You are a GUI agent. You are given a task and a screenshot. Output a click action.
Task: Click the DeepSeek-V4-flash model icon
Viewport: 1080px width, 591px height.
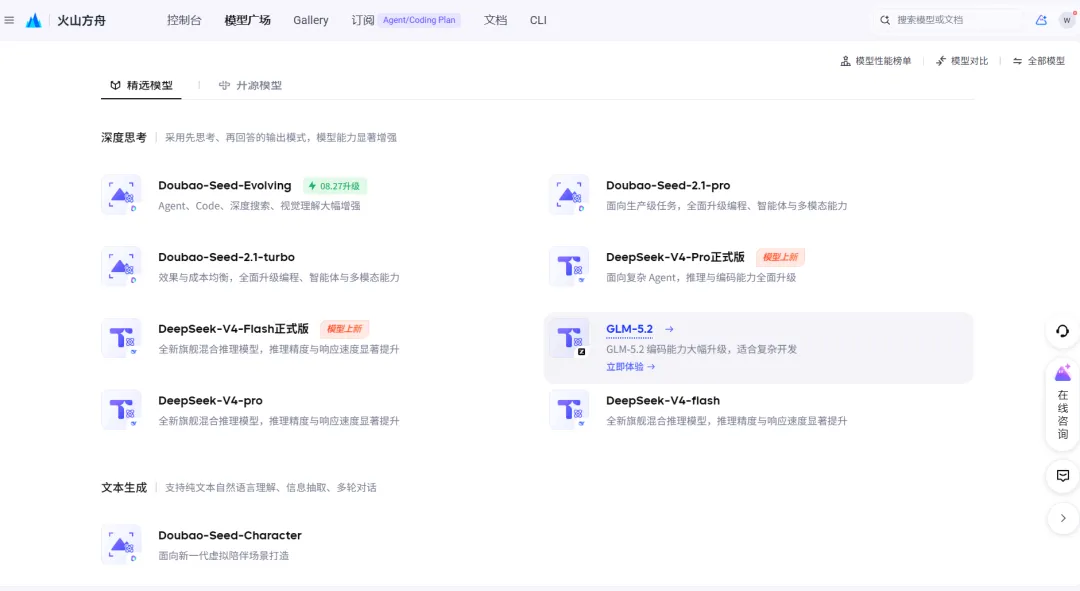pyautogui.click(x=569, y=409)
